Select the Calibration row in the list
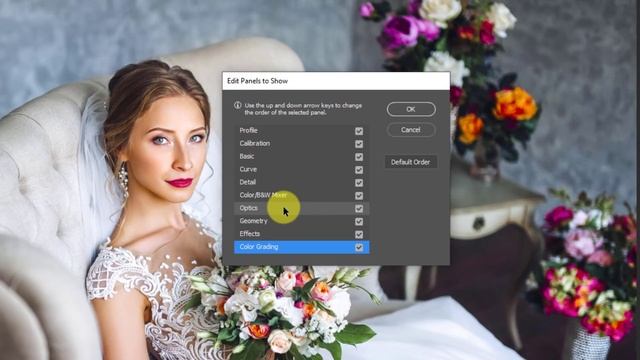Viewport: 640px width, 360px height. coord(302,144)
